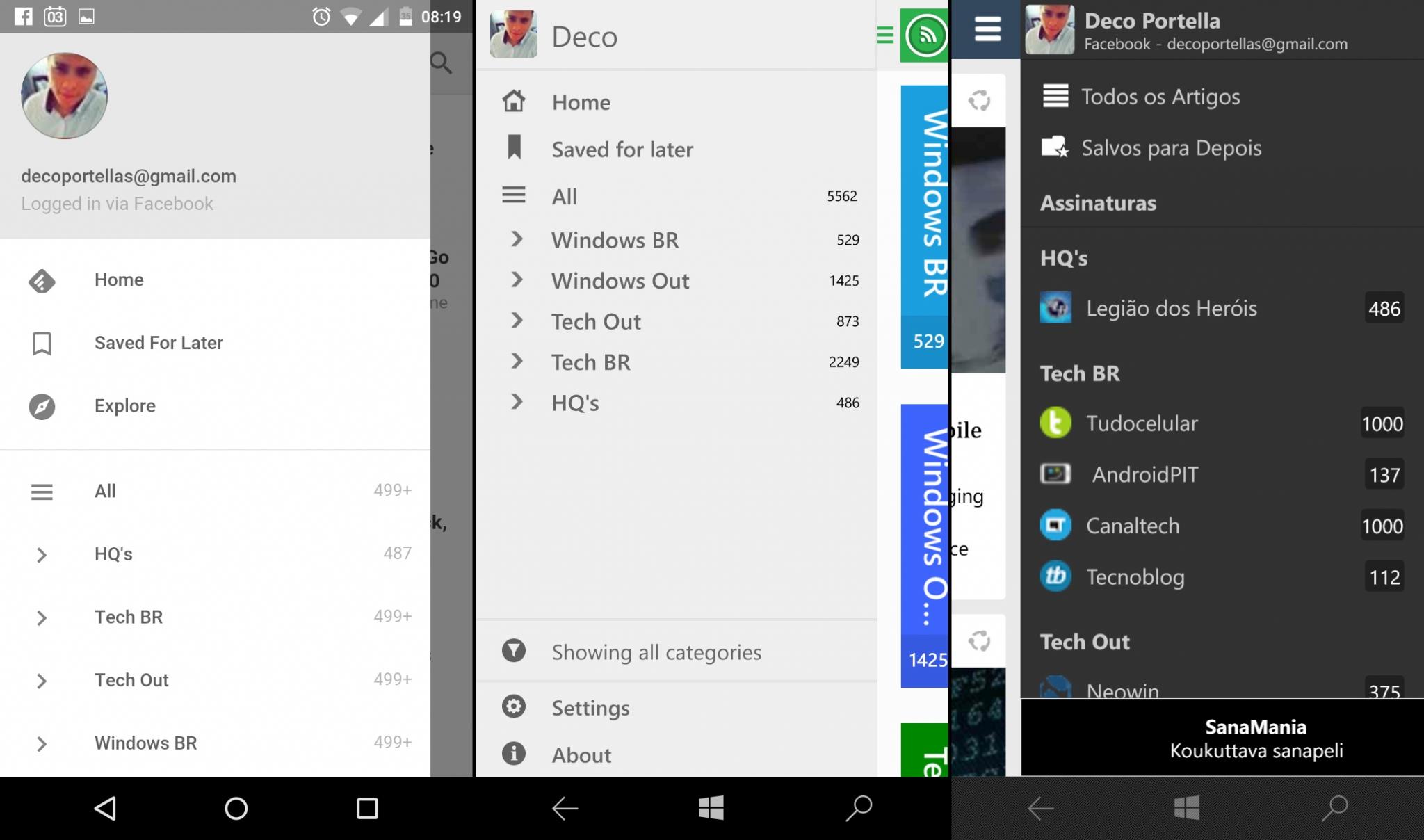Tap the Tudocelular feed icon
Viewport: 1424px width, 840px height.
1055,423
